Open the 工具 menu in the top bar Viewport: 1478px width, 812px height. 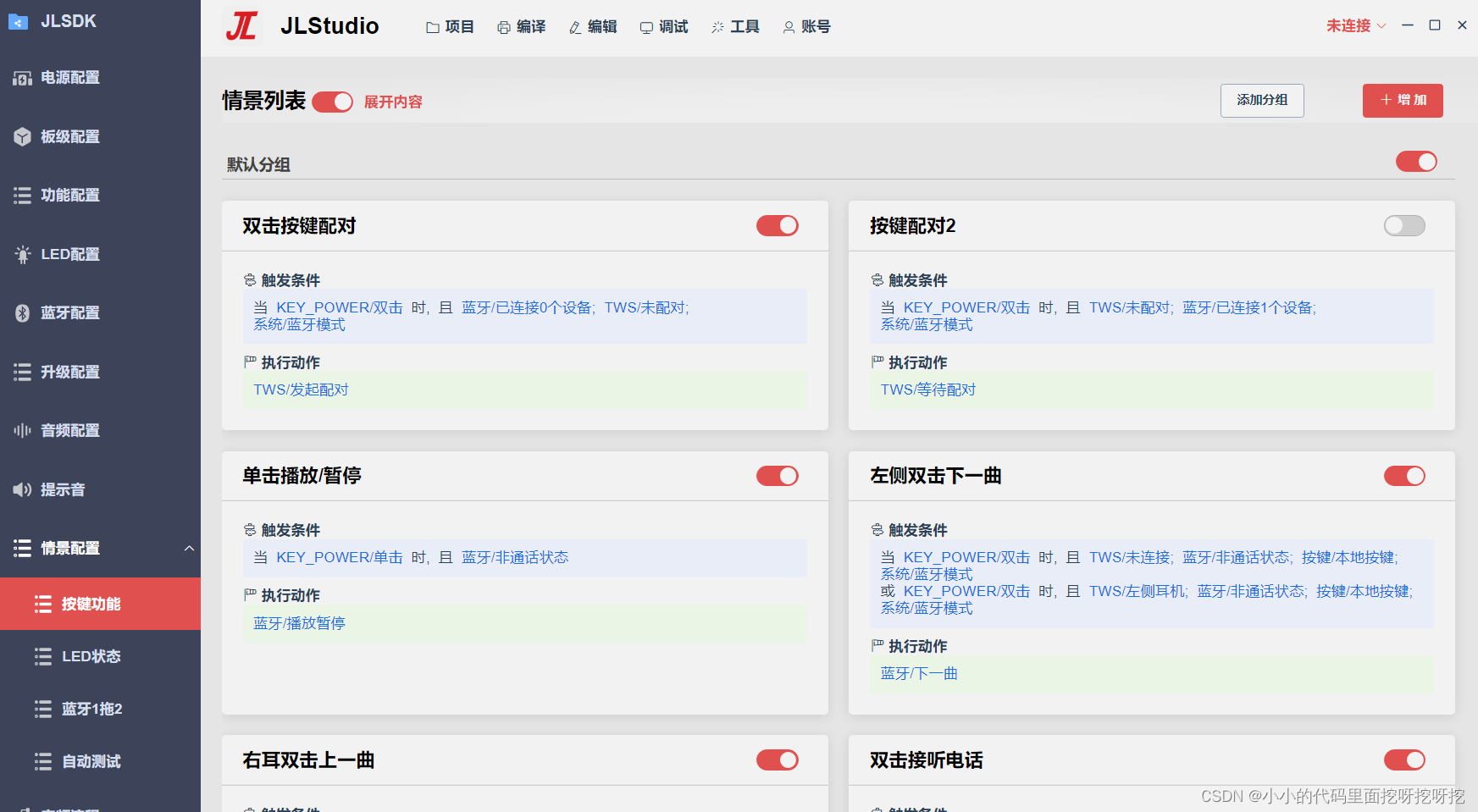pos(735,26)
